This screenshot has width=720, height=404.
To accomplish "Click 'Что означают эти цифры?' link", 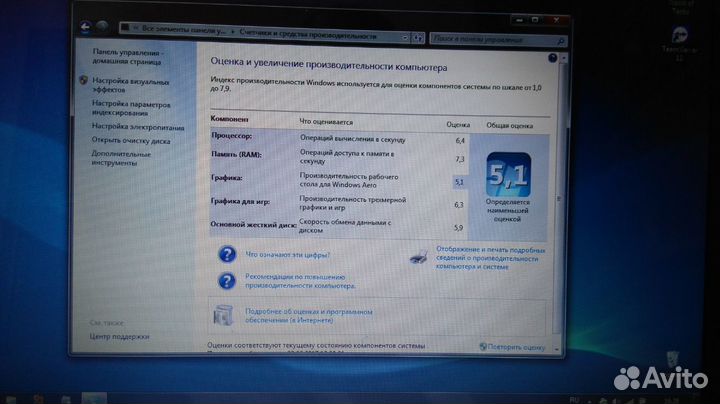I will (x=287, y=254).
